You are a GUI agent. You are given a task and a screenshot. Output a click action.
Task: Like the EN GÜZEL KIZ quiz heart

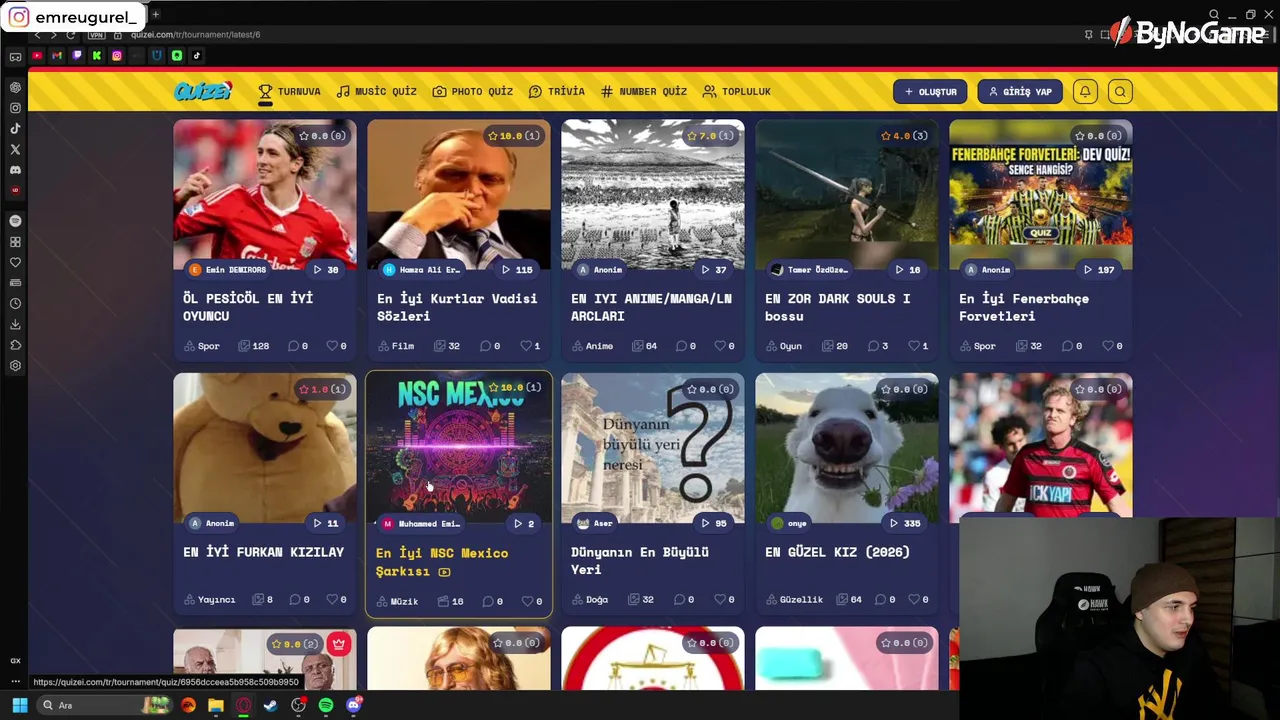[x=914, y=600]
